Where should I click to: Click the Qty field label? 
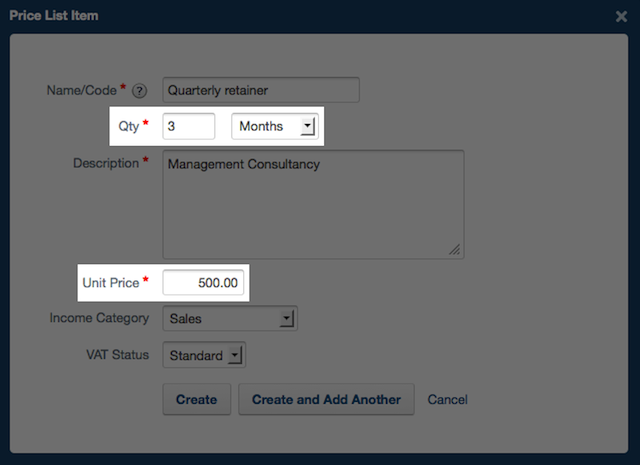coord(128,126)
